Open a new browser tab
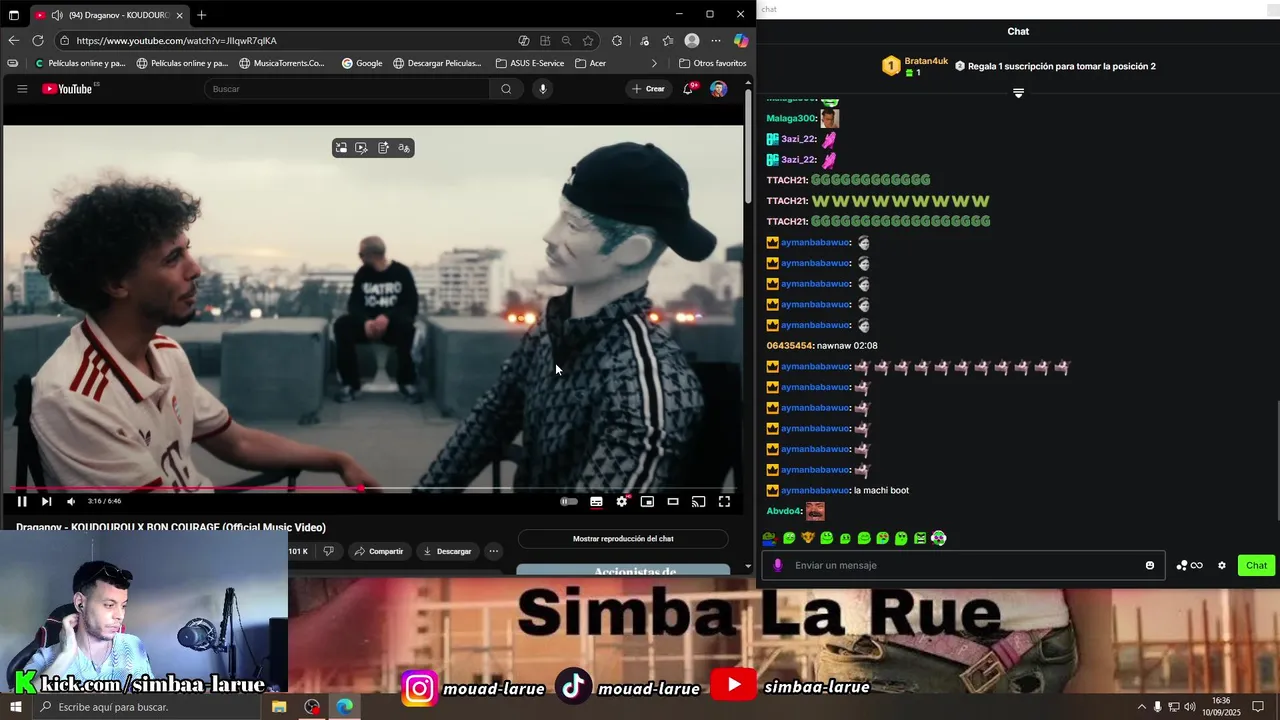The height and width of the screenshot is (720, 1280). click(202, 15)
